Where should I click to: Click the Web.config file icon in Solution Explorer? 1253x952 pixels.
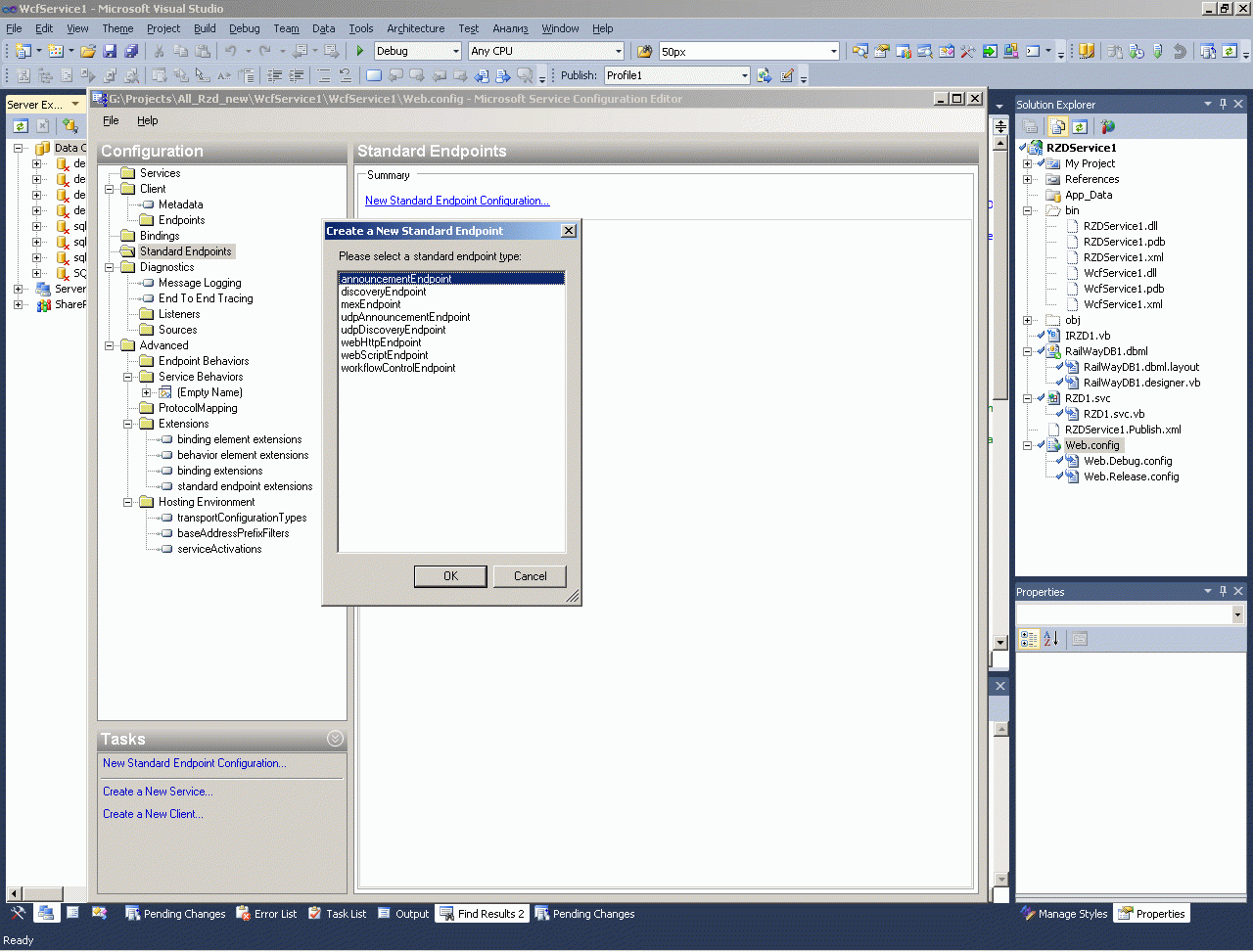coord(1053,445)
